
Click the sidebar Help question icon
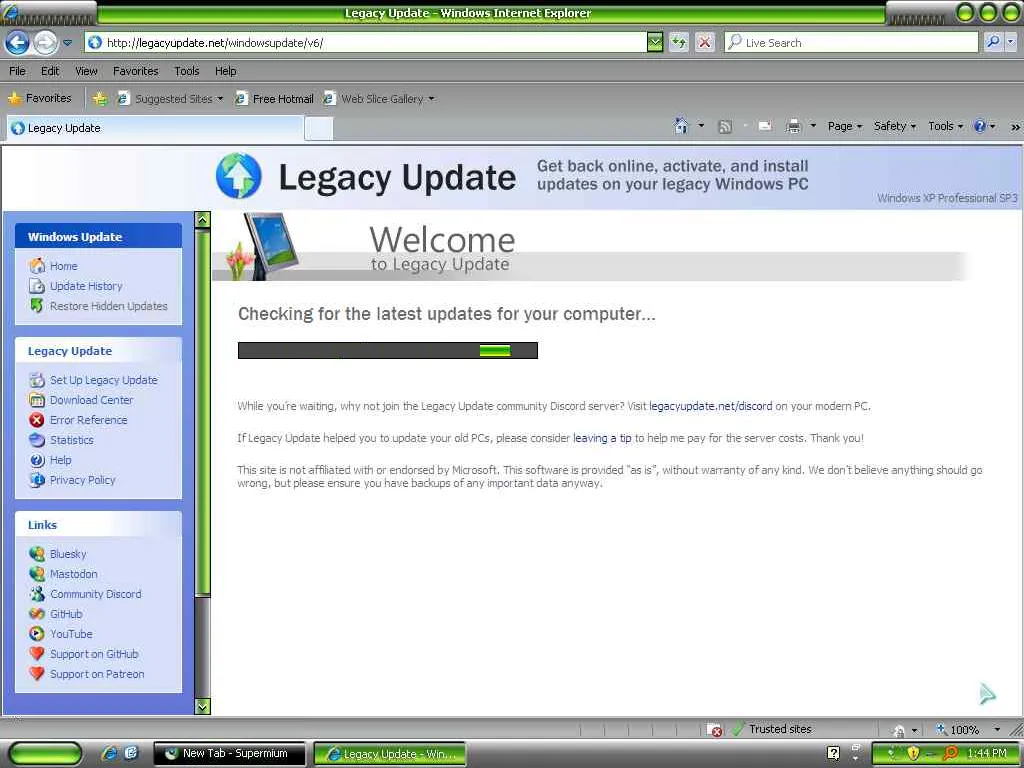37,460
